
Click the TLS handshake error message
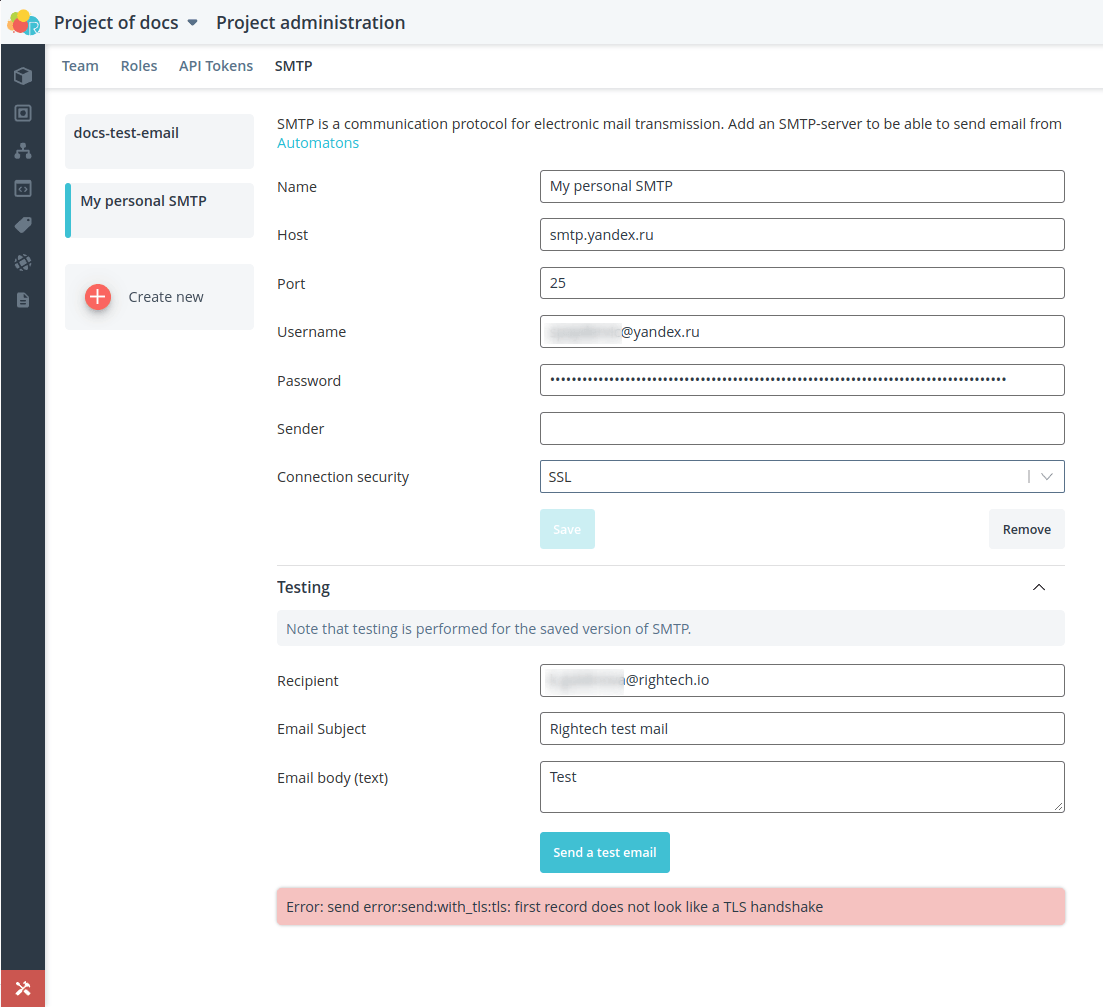click(670, 906)
